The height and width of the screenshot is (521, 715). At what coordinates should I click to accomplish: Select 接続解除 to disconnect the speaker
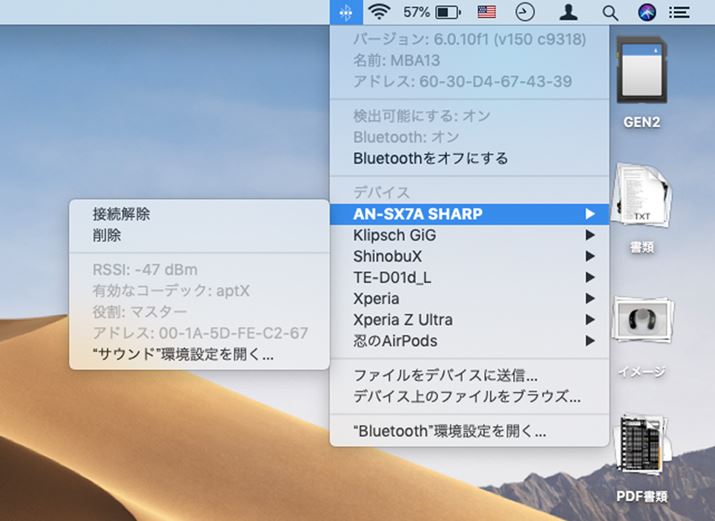tap(121, 214)
